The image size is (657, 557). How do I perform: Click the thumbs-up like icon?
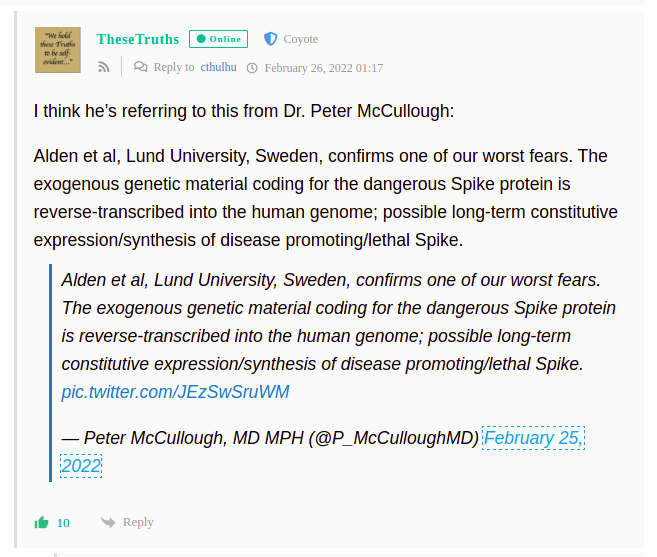41,523
